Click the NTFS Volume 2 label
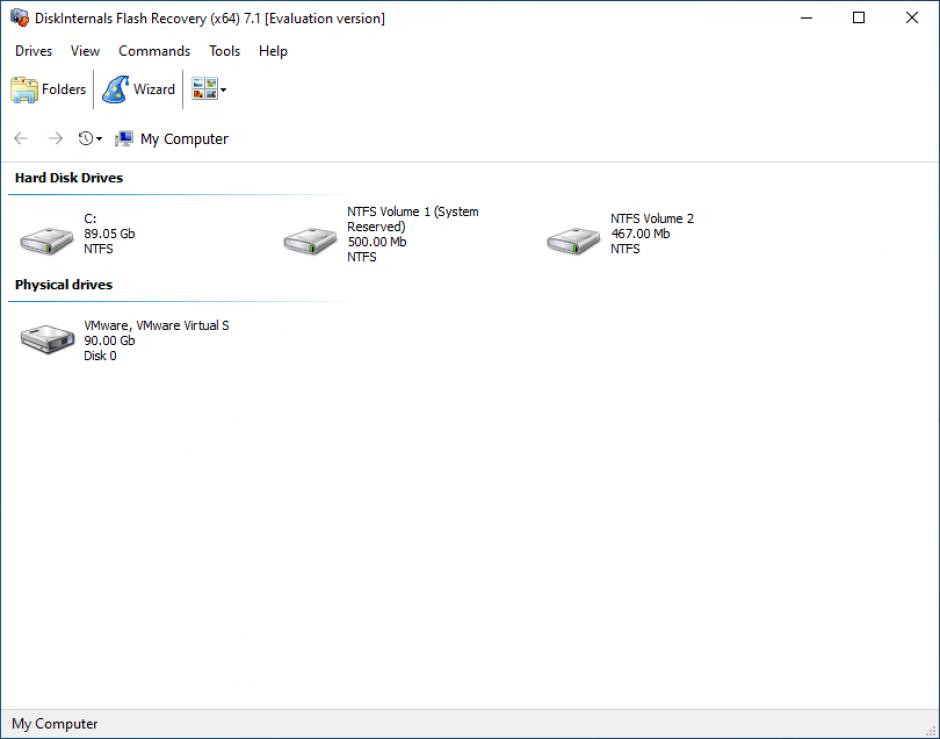The height and width of the screenshot is (739, 940). [x=652, y=219]
